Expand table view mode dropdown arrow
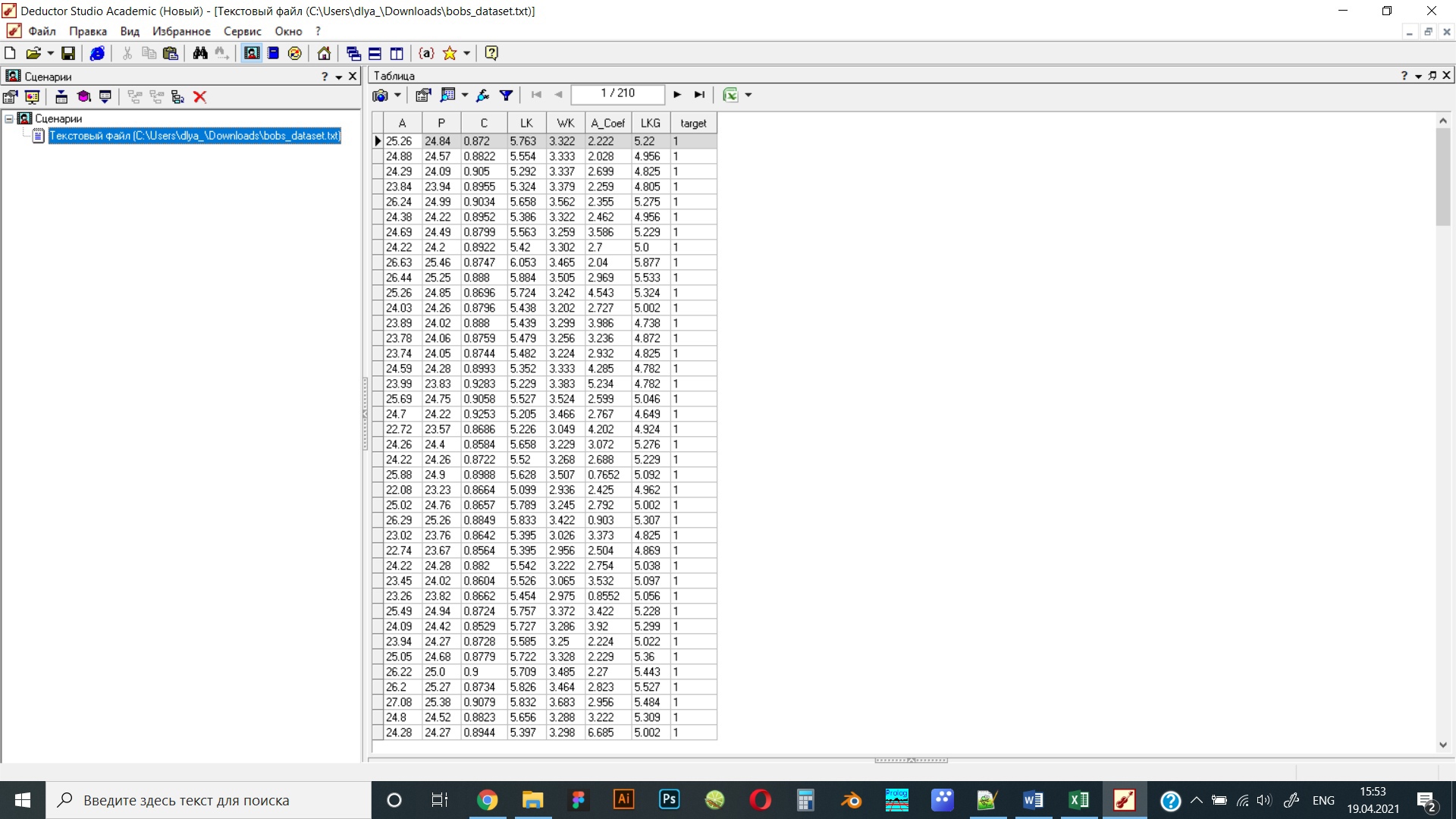Screen dimensions: 1456x819 (x=465, y=95)
